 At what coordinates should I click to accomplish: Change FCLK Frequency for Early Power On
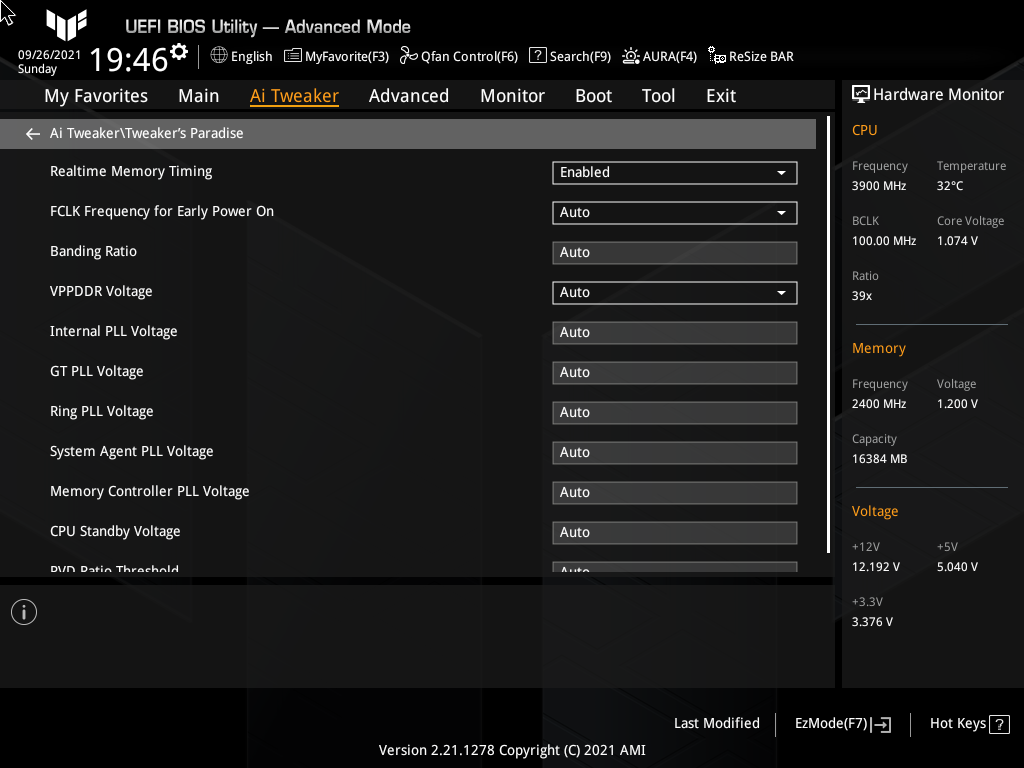pos(674,212)
